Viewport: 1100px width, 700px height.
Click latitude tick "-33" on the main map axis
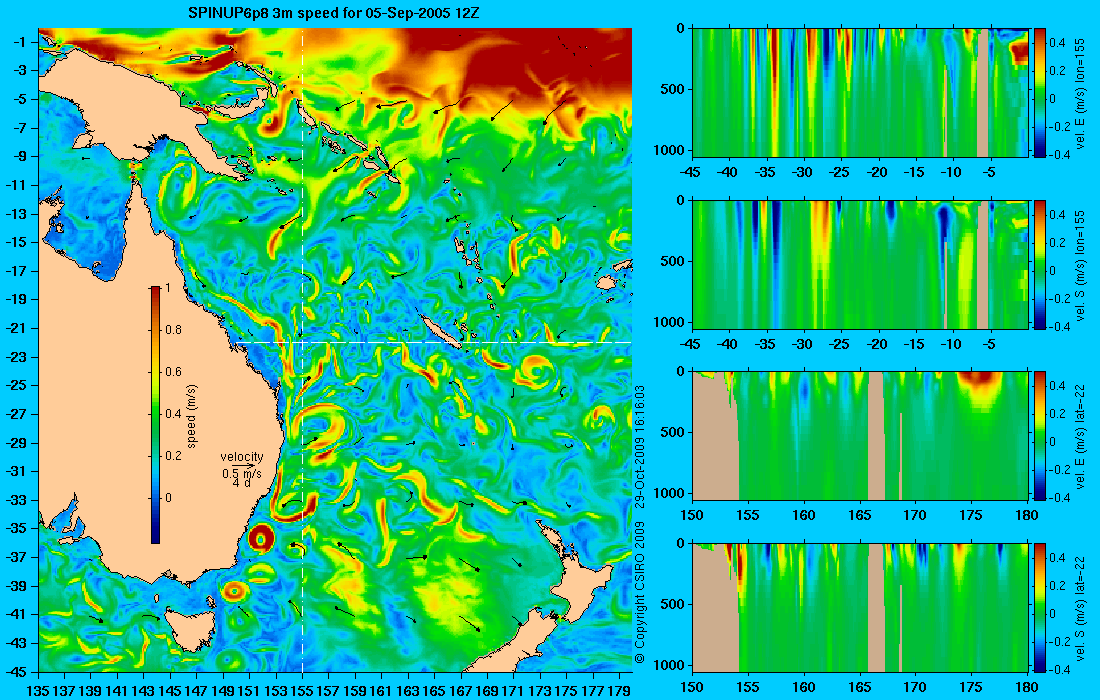click(15, 500)
